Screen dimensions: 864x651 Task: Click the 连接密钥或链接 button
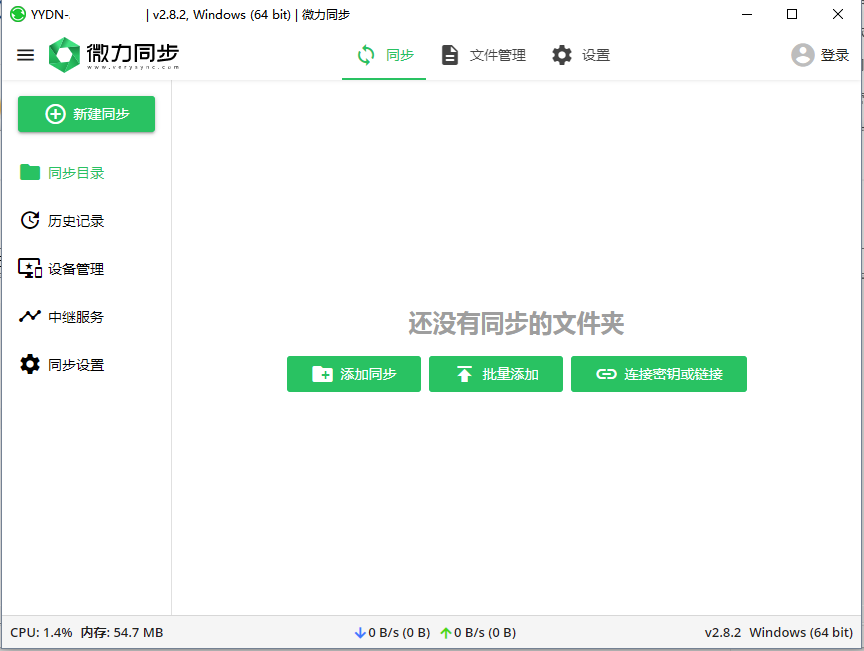tap(659, 374)
